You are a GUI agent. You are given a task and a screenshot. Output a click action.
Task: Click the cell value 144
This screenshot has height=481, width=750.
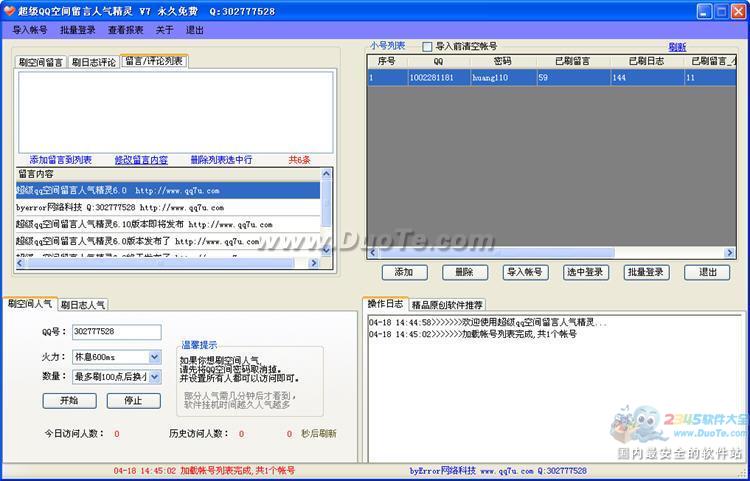tap(646, 77)
